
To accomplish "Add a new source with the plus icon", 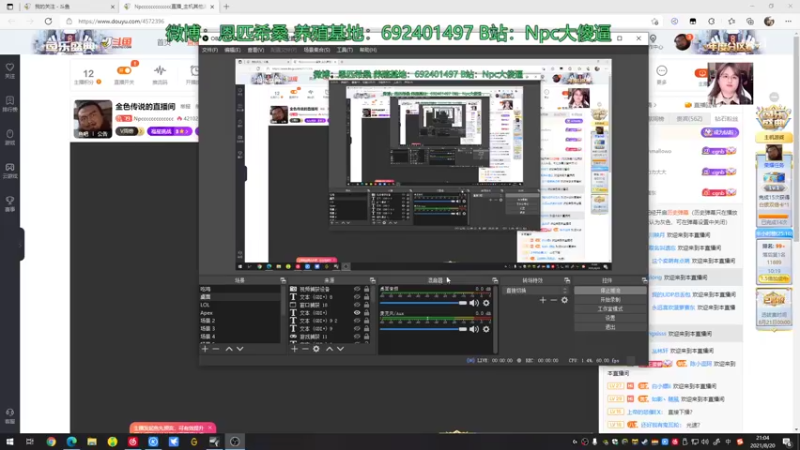I will 294,349.
